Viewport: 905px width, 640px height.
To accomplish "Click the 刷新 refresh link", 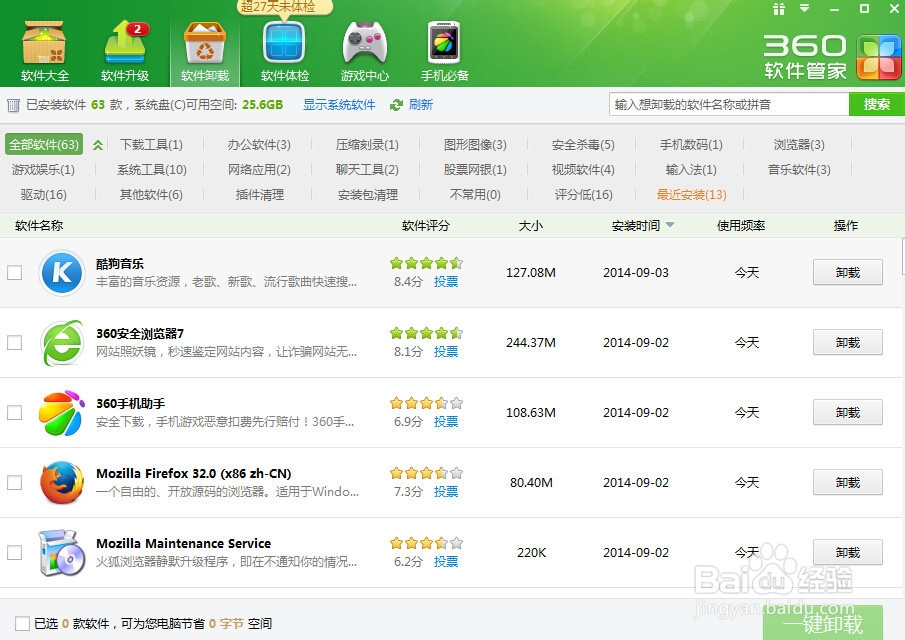I will pos(421,105).
